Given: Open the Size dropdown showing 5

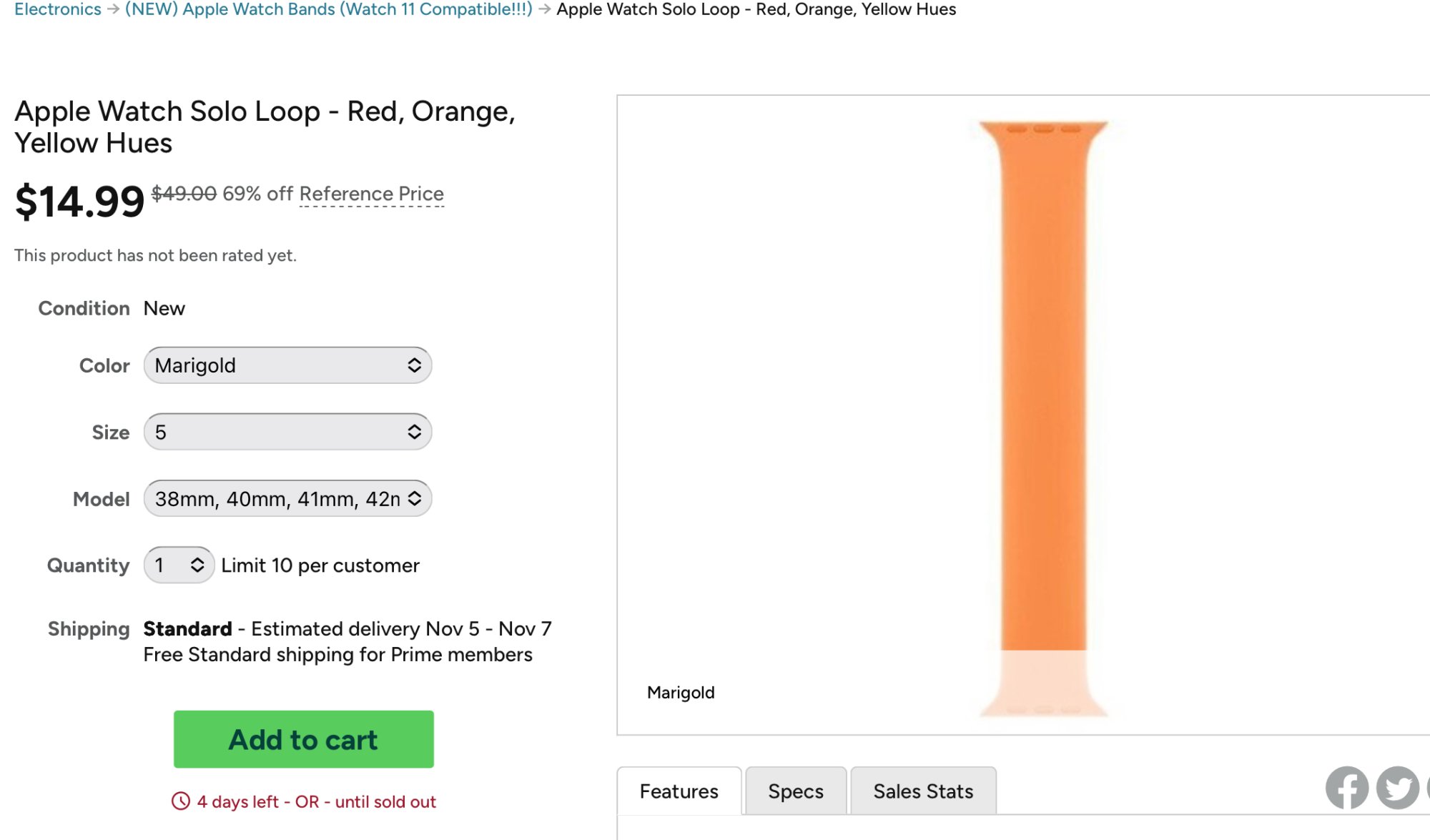Looking at the screenshot, I should point(287,432).
